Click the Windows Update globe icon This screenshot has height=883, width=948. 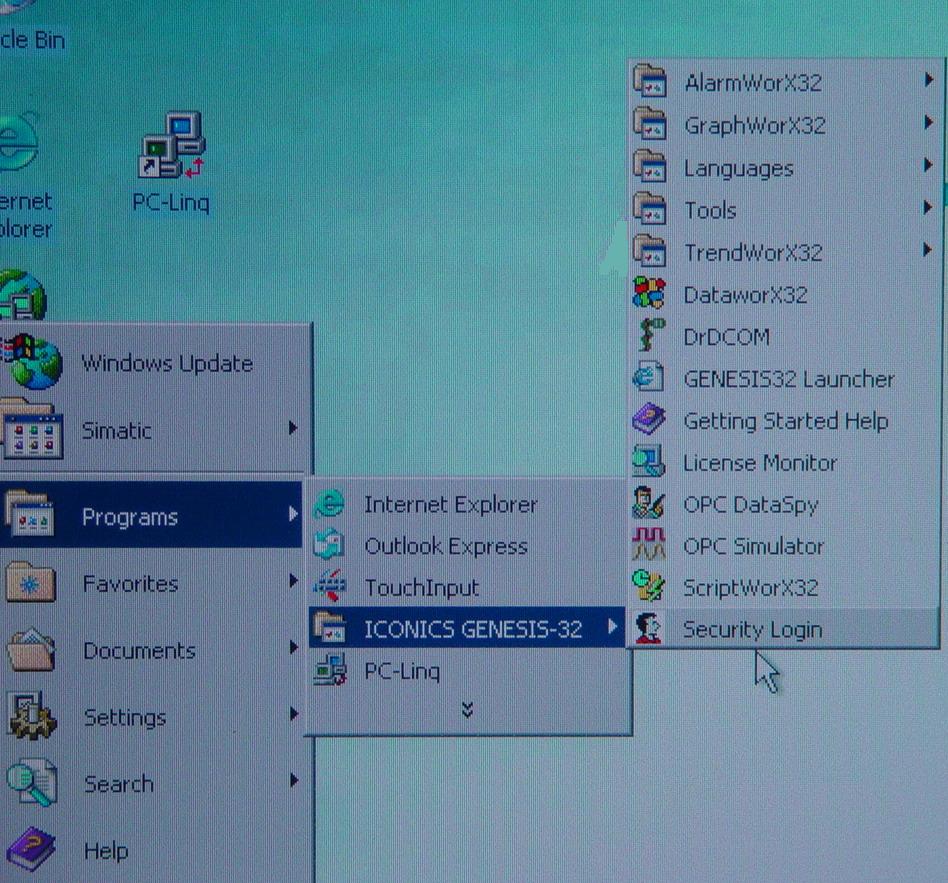(x=33, y=362)
